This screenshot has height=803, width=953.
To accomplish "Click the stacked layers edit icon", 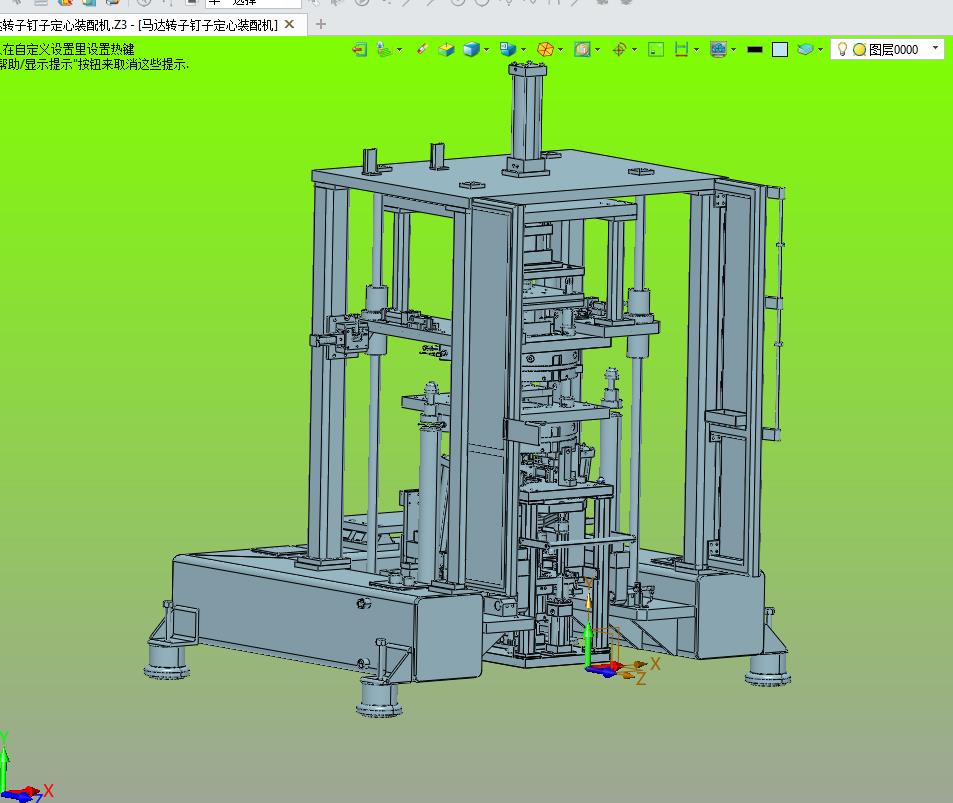I will click(384, 49).
